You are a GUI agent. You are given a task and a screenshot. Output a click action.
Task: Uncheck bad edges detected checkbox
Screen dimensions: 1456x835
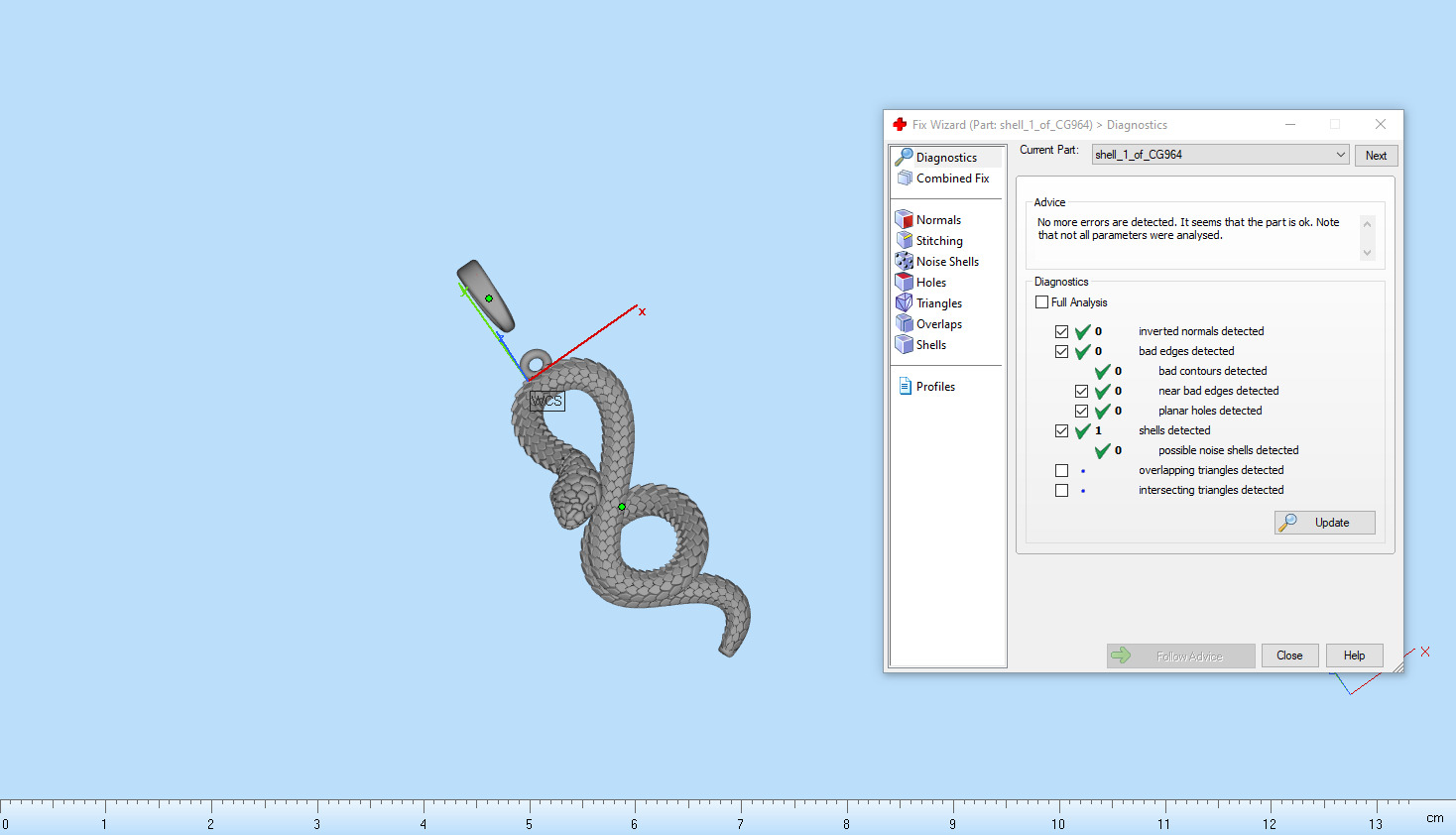pos(1061,351)
